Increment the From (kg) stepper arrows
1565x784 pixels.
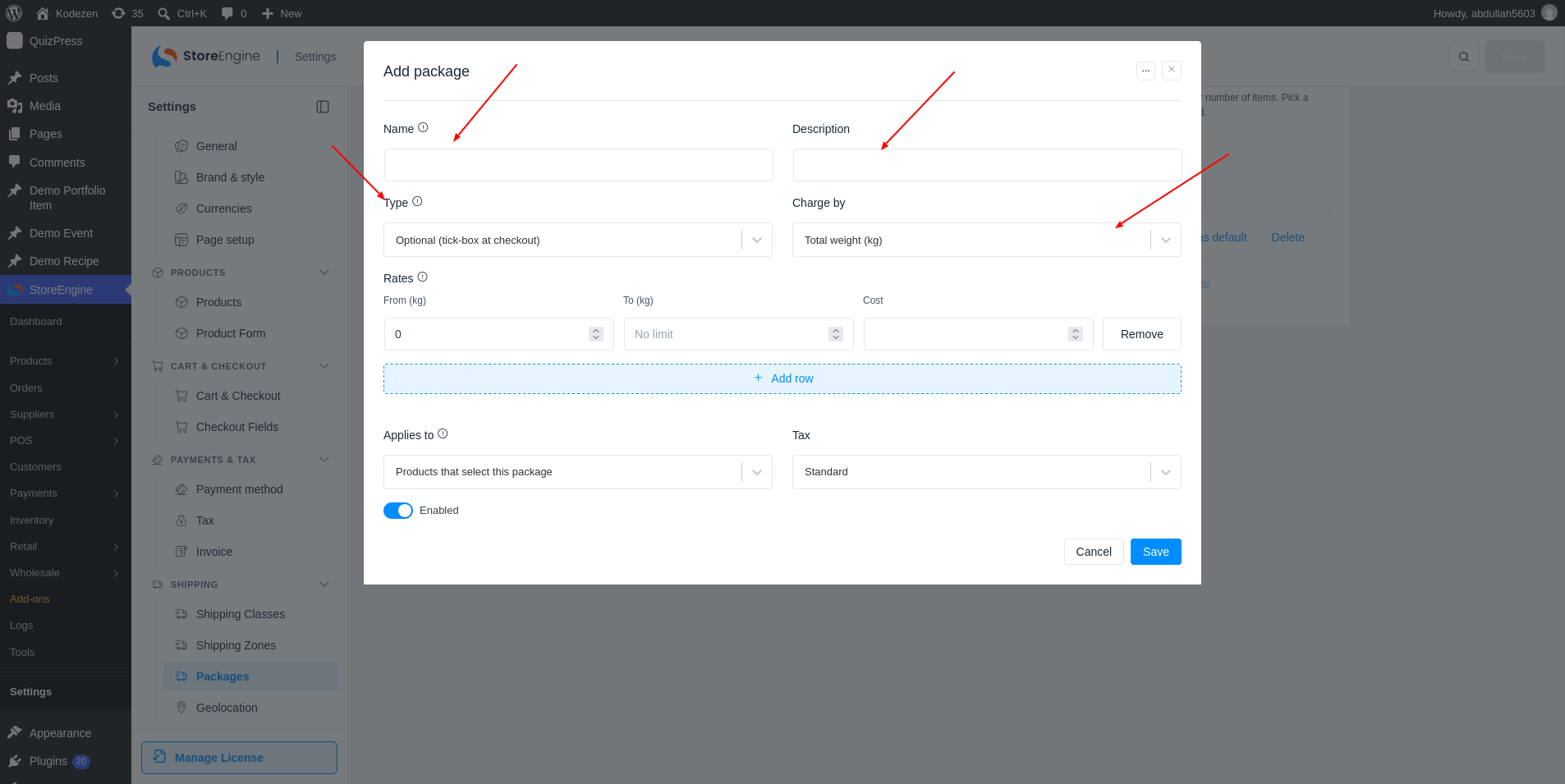pos(596,331)
